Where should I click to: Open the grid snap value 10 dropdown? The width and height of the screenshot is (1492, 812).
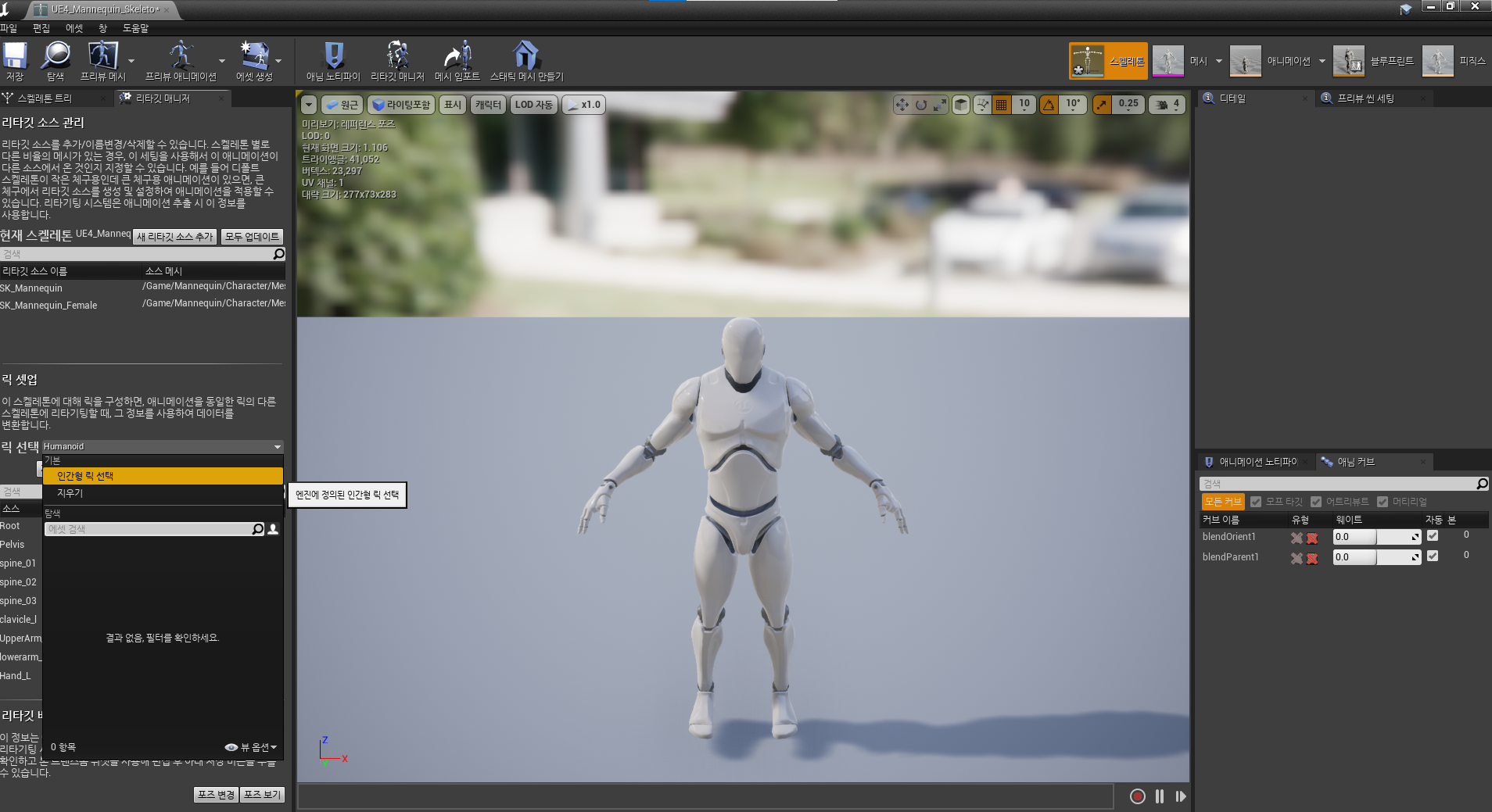pos(1024,105)
